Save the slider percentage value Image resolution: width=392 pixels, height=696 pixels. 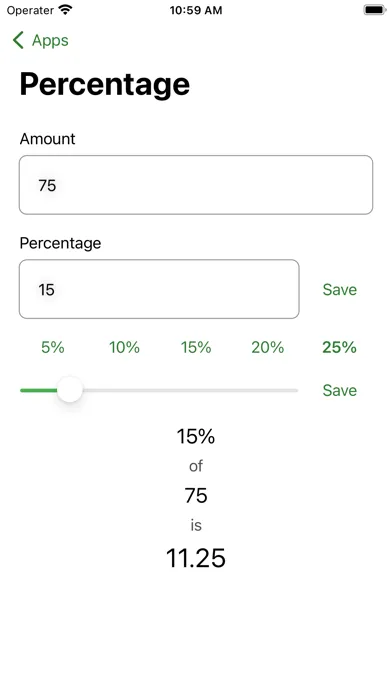340,390
